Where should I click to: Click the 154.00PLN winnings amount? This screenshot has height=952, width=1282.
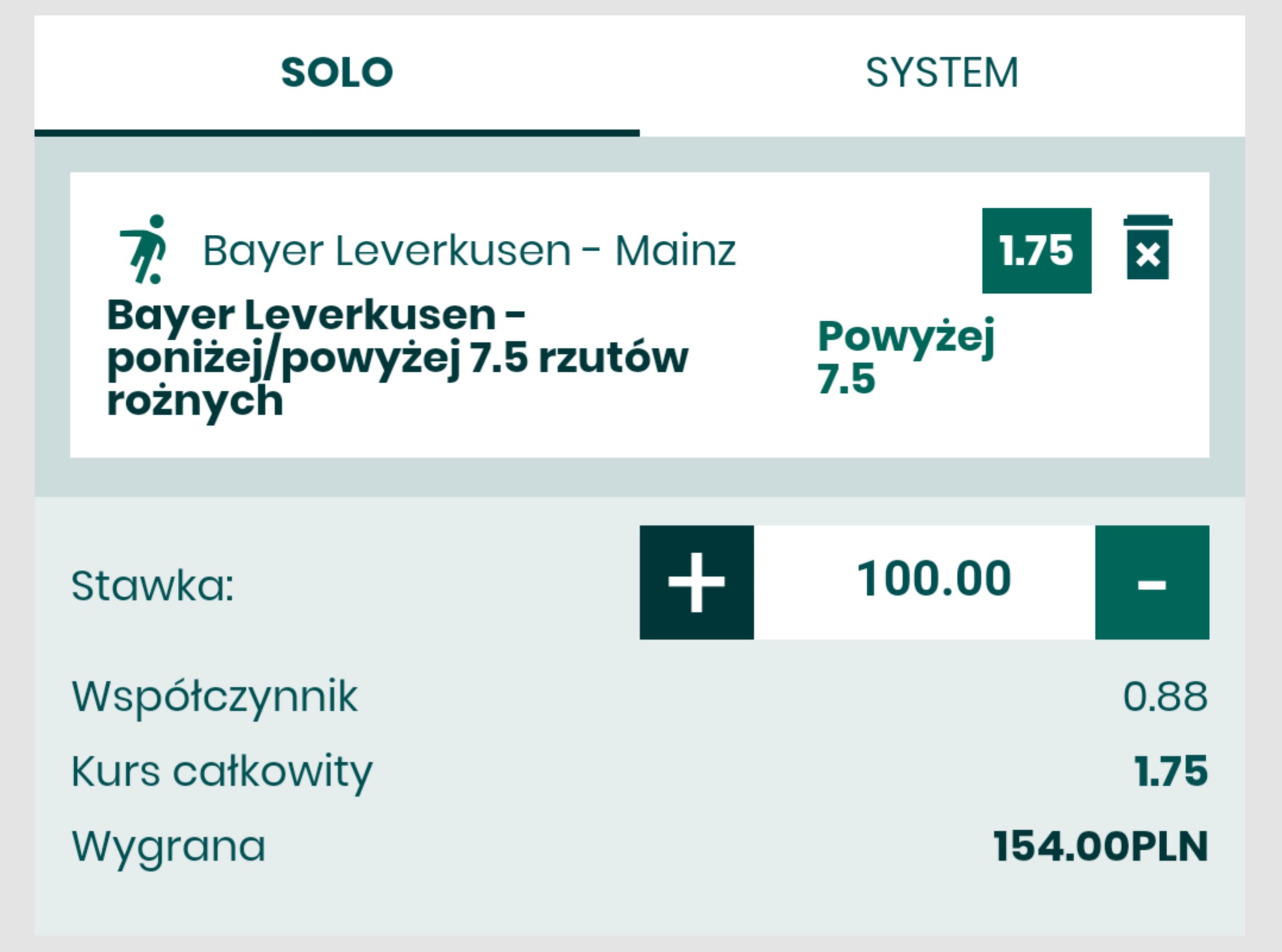pyautogui.click(x=1100, y=846)
